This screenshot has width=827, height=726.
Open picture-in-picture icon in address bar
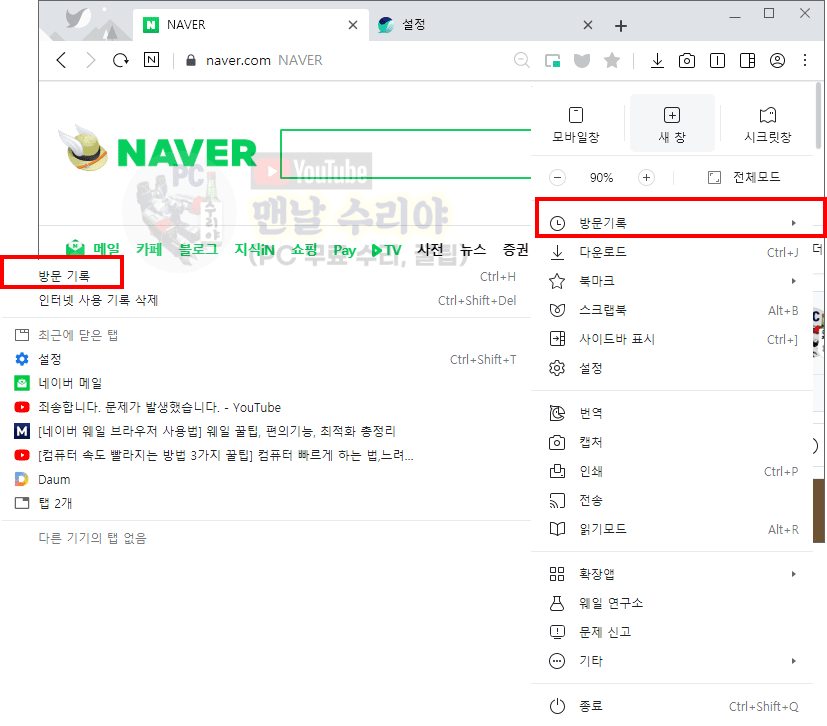click(x=552, y=61)
